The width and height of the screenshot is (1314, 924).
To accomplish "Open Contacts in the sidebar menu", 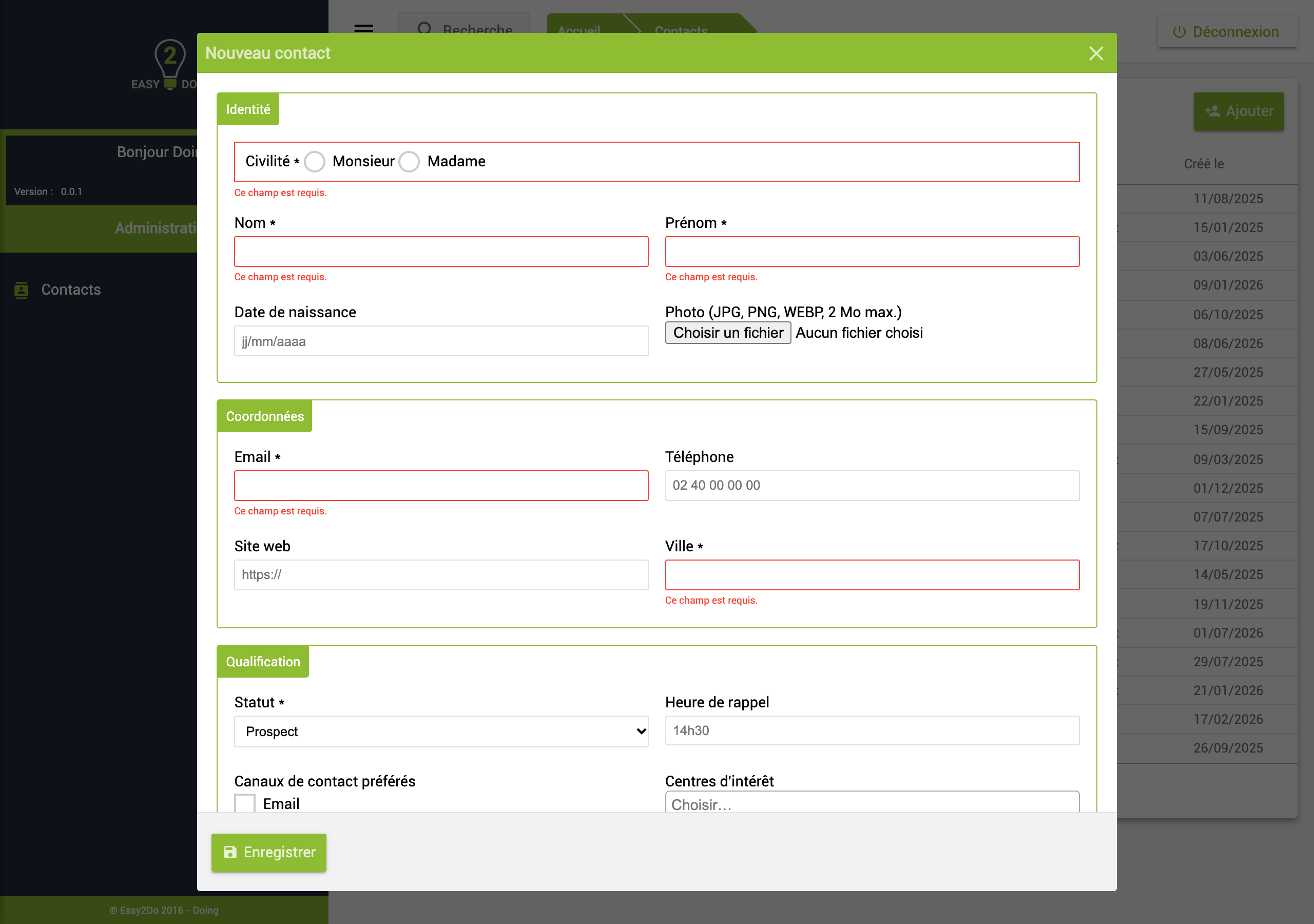I will click(71, 290).
